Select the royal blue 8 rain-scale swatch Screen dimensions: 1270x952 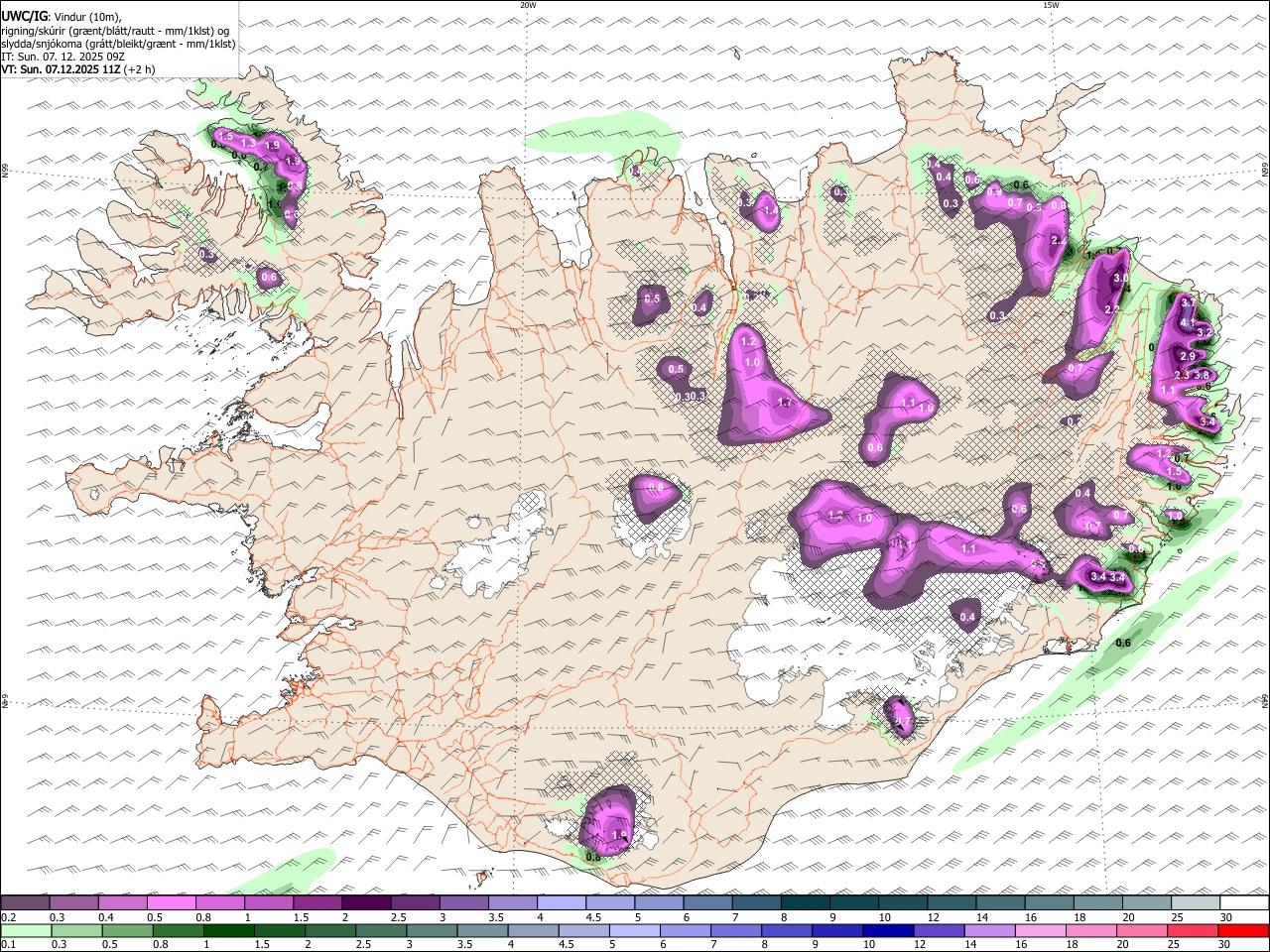point(787,931)
